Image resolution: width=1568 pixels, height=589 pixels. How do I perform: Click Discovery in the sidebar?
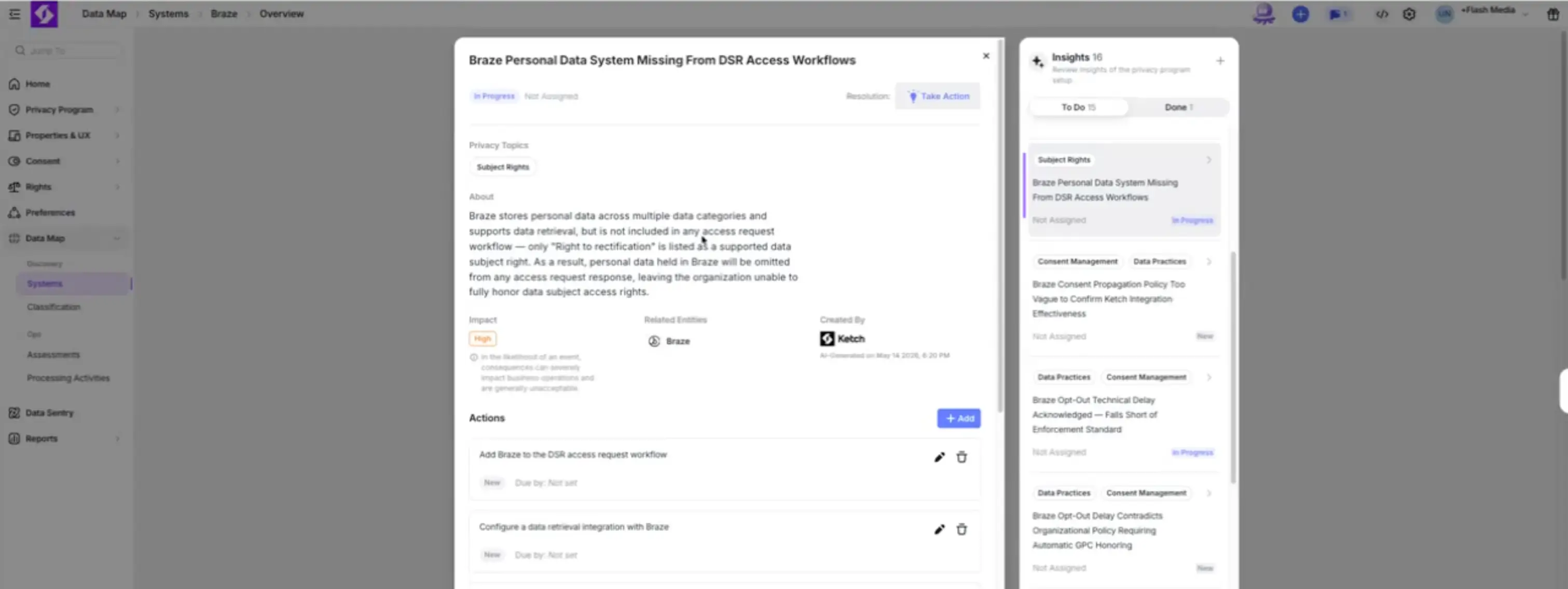pyautogui.click(x=45, y=264)
